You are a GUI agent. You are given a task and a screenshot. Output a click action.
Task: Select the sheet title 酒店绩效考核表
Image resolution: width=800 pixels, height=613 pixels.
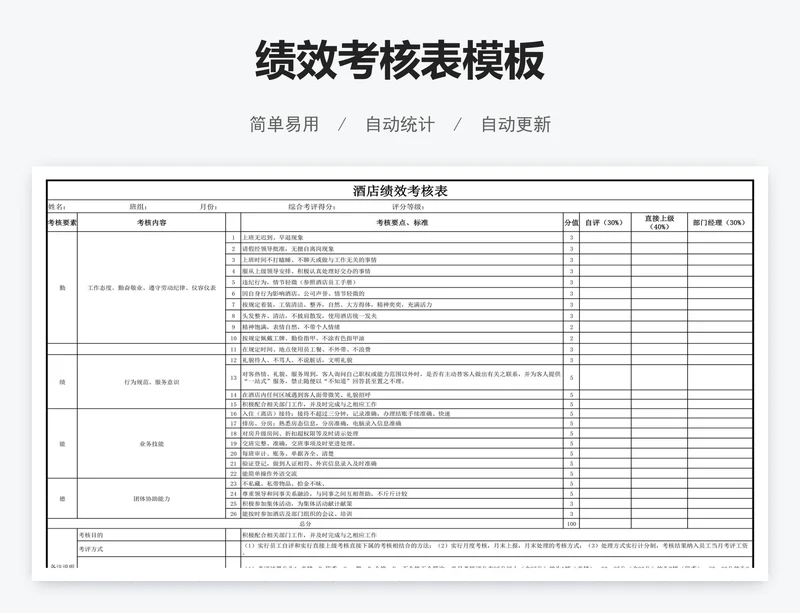pyautogui.click(x=400, y=191)
